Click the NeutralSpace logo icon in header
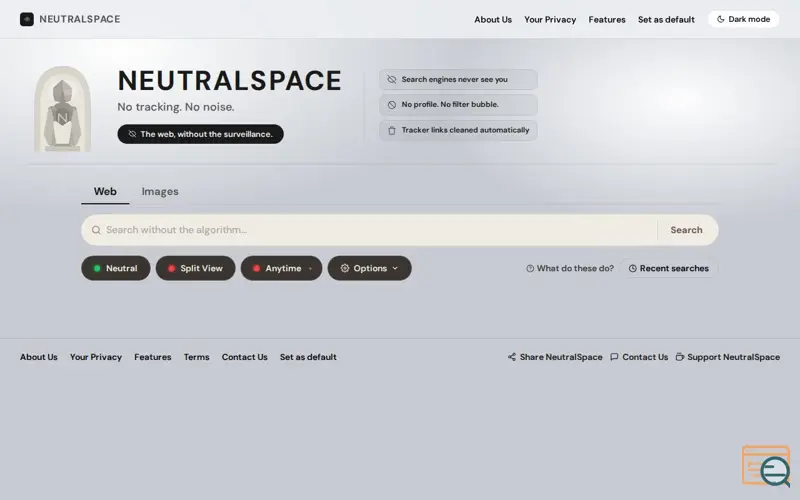 (x=27, y=19)
